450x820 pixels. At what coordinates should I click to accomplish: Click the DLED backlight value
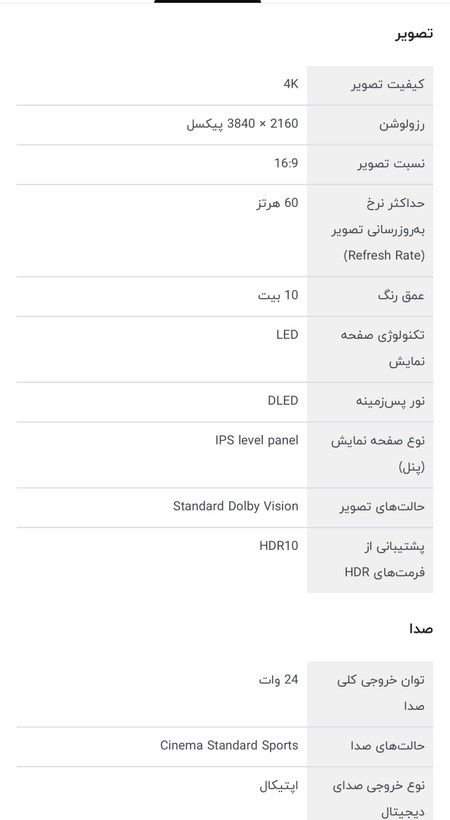coord(283,401)
